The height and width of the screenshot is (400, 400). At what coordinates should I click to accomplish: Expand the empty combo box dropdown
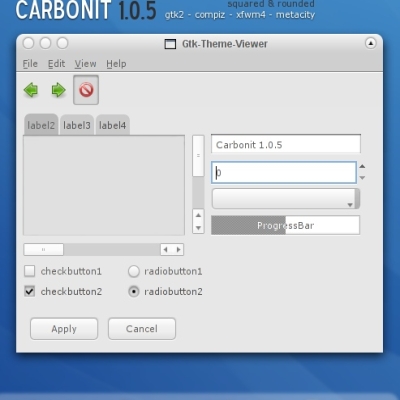(286, 199)
